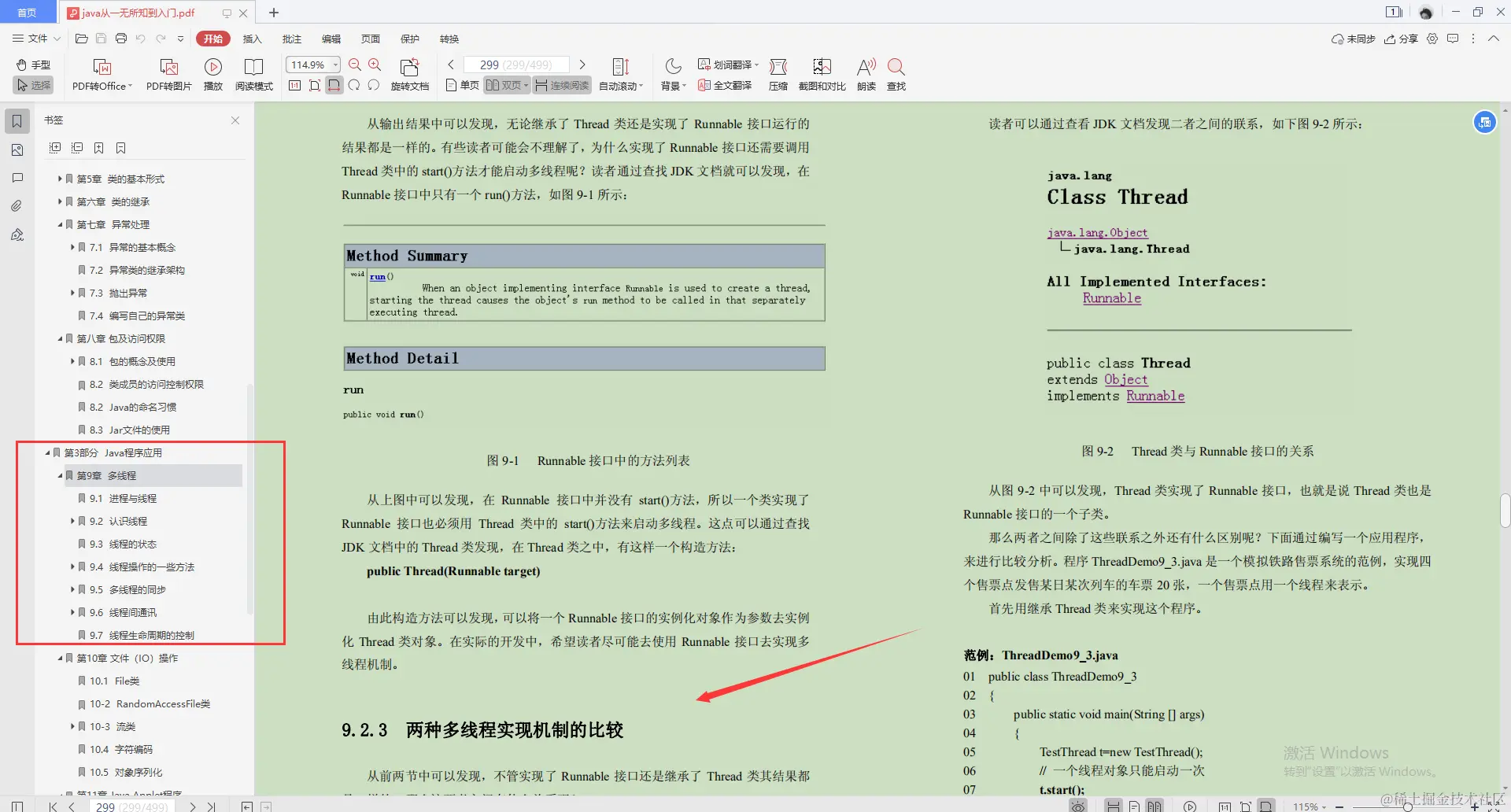Expand all bookmarks icon in 书签 panel
Viewport: 1511px width, 812px height.
[x=55, y=148]
